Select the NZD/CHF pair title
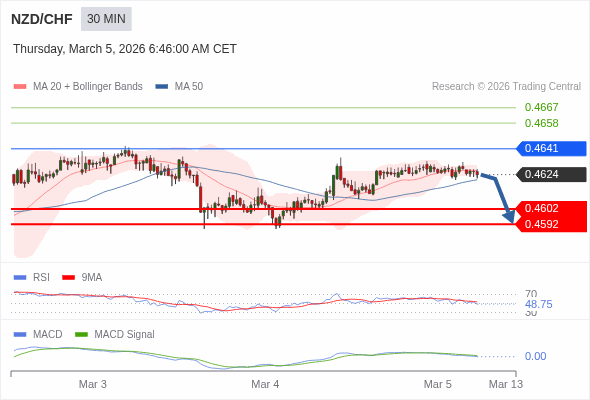This screenshot has width=590, height=400. tap(42, 19)
